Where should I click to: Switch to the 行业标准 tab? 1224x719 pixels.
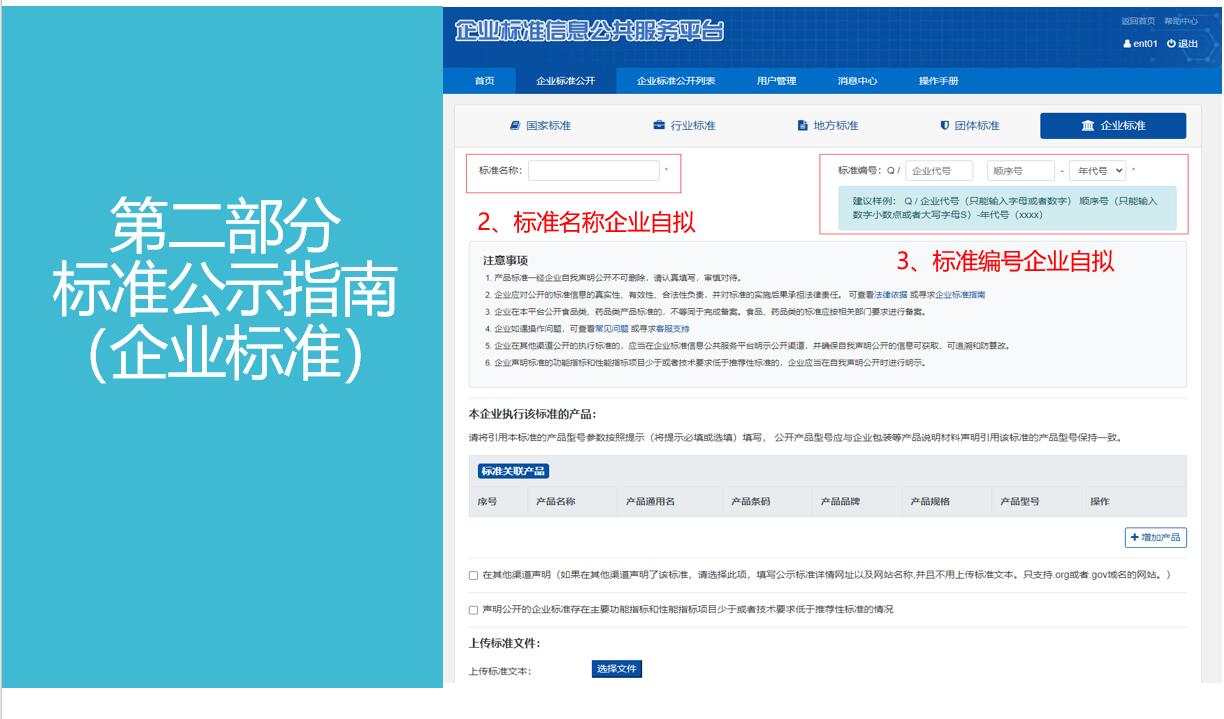click(684, 126)
